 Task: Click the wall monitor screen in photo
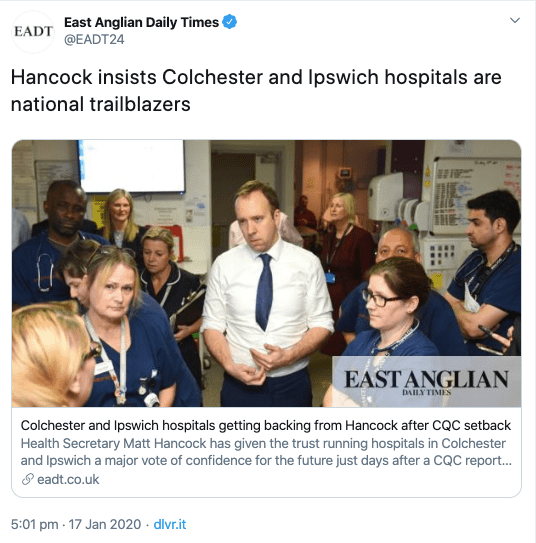coord(131,166)
